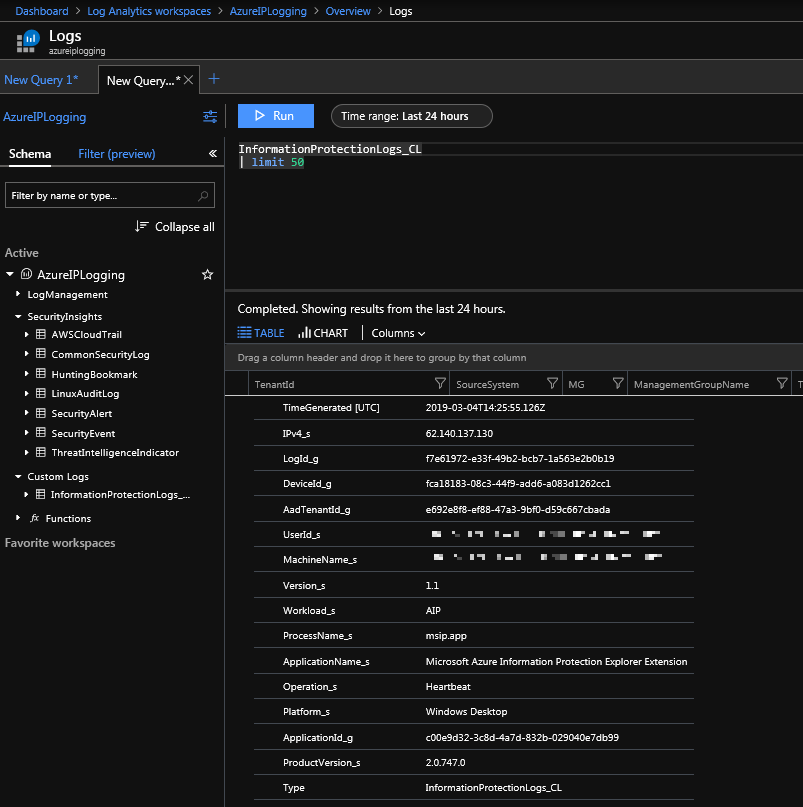
Task: Change the Time range setting
Action: click(412, 116)
